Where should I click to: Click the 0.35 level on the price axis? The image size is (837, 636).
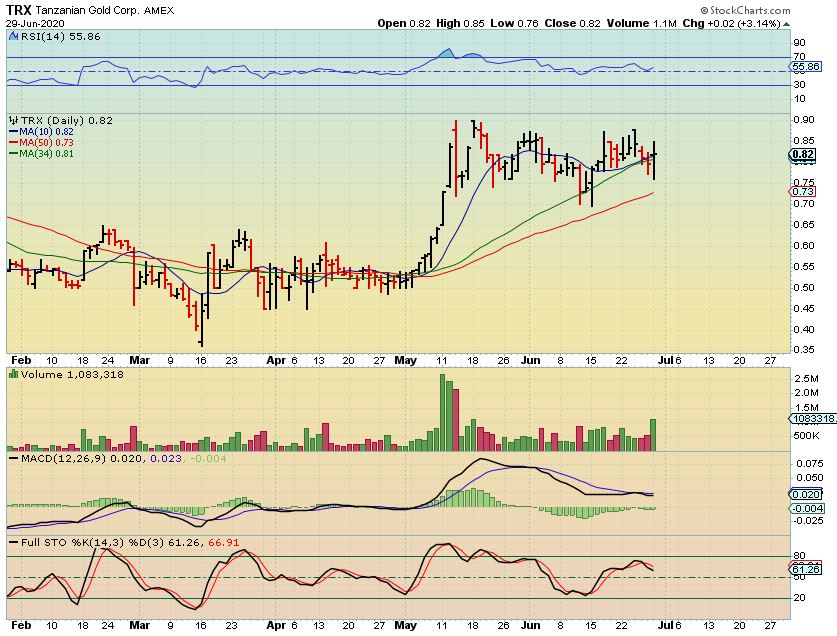[x=803, y=350]
